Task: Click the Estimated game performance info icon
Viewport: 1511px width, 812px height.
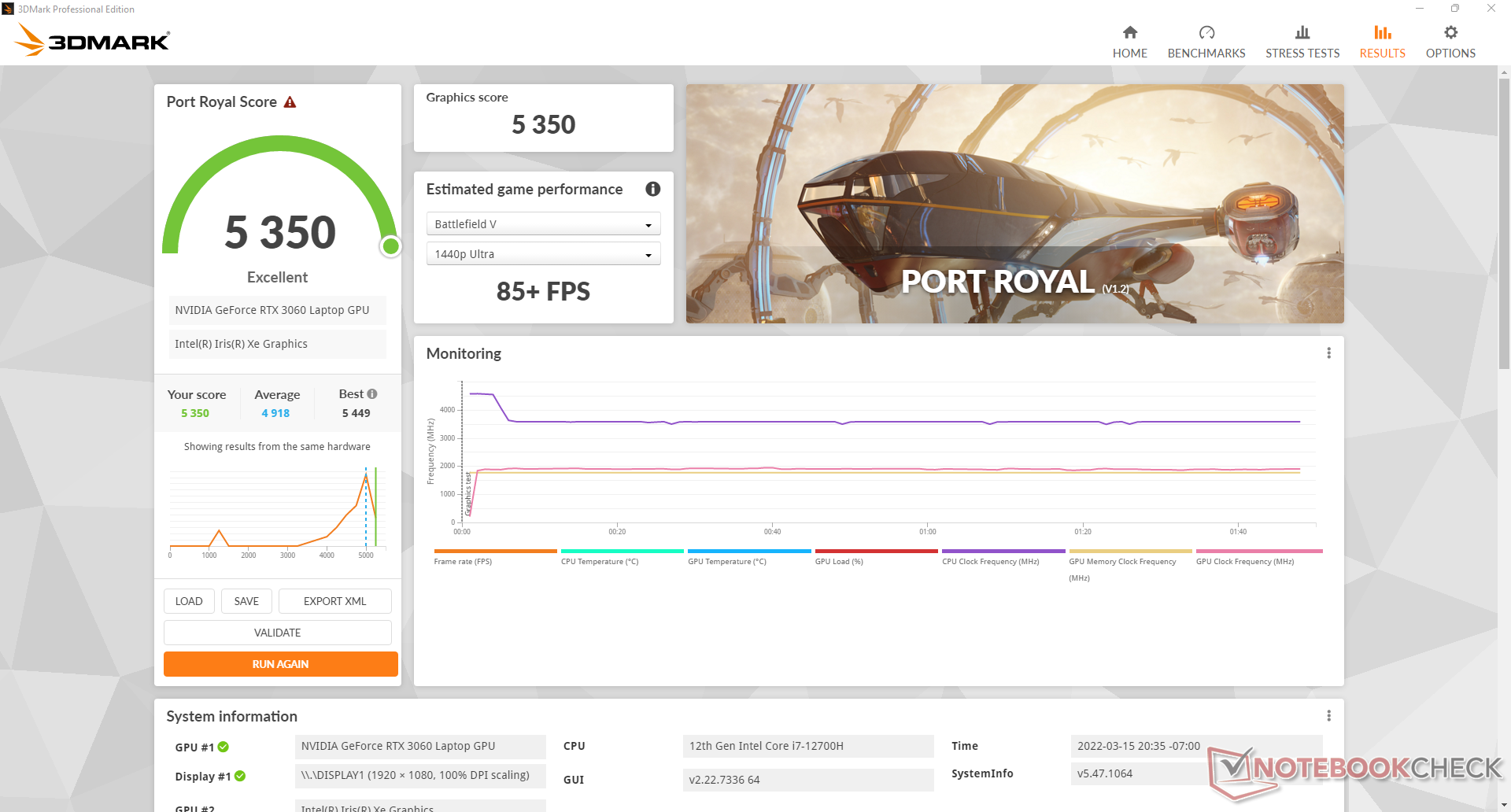Action: 652,189
